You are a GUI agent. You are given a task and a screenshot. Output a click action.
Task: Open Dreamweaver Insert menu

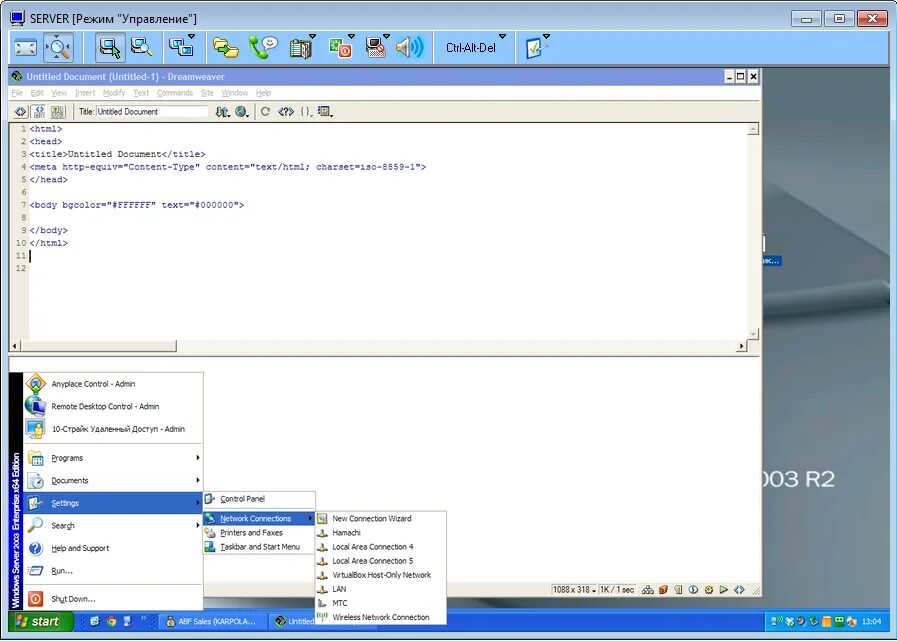[x=85, y=93]
